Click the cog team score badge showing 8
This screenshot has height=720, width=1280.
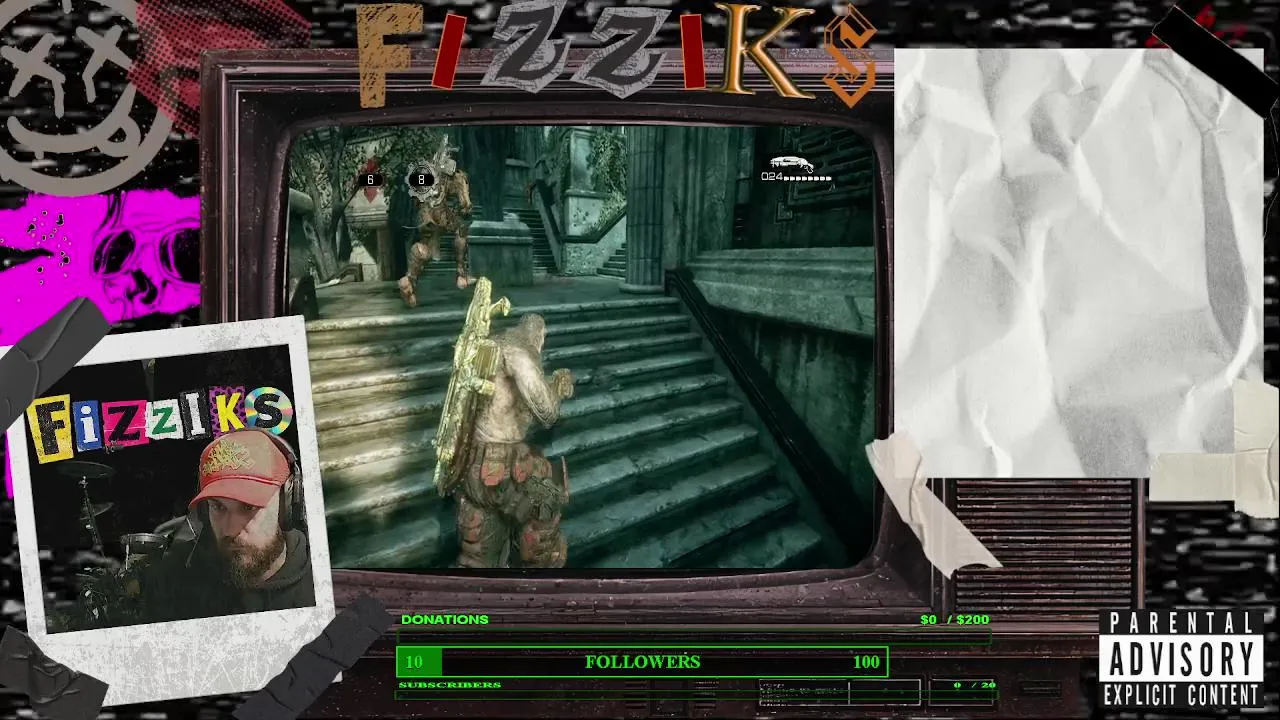pos(421,179)
